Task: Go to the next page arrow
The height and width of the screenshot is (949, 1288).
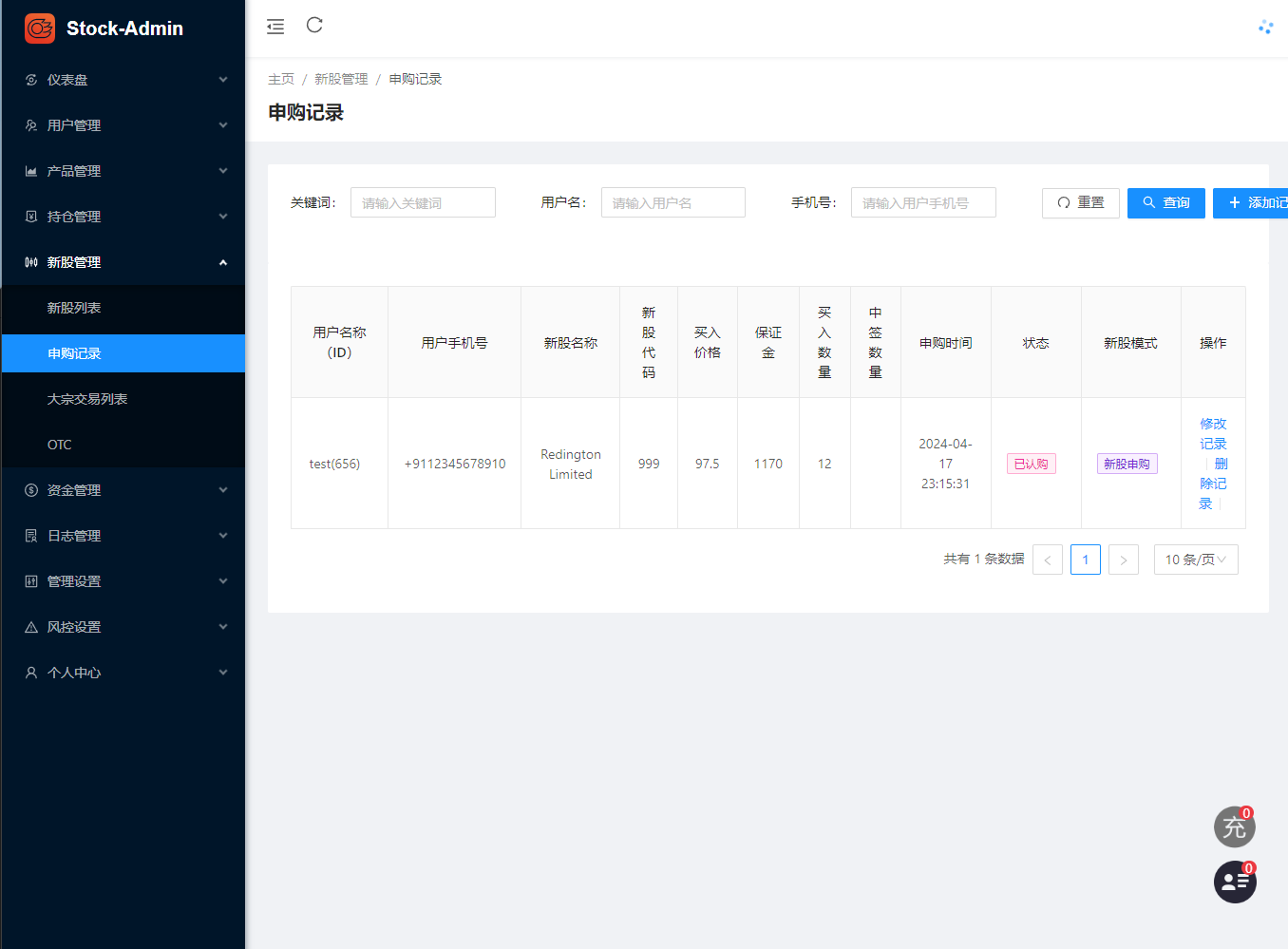Action: pos(1123,560)
